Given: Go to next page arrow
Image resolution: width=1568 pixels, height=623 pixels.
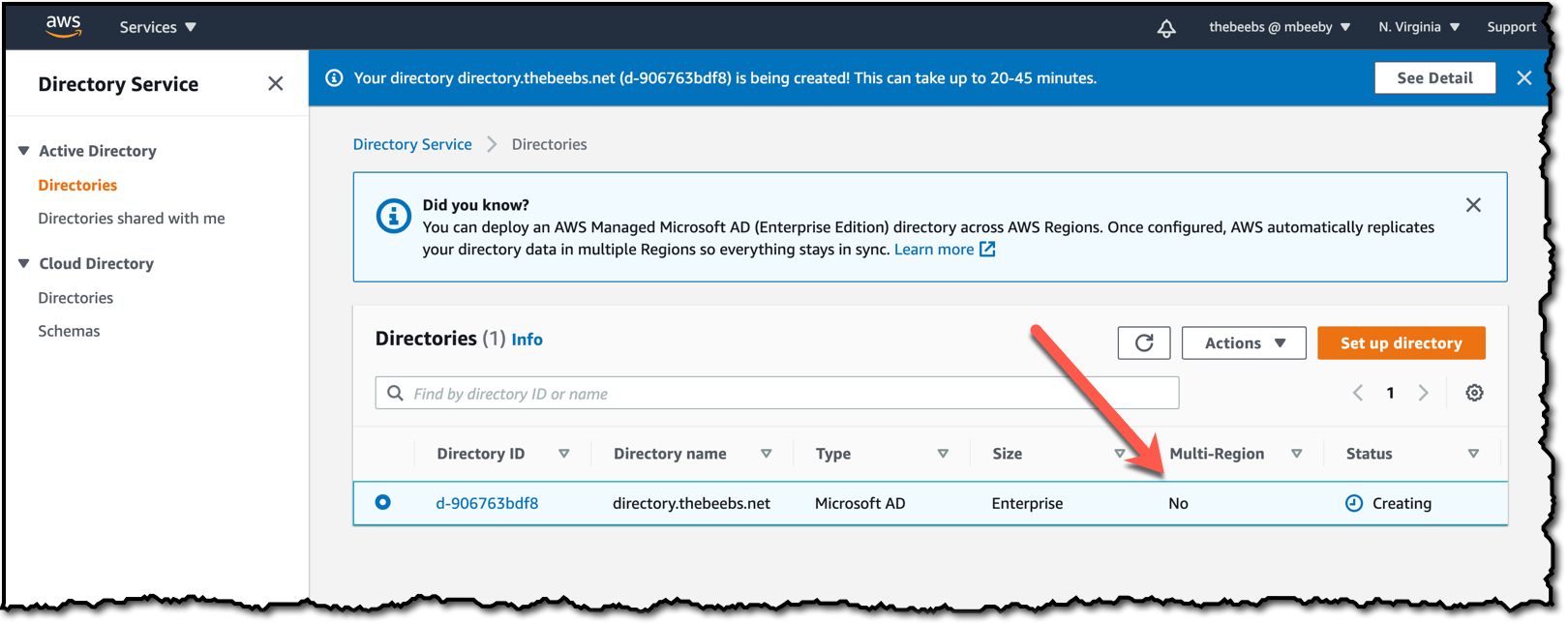Looking at the screenshot, I should pyautogui.click(x=1423, y=393).
